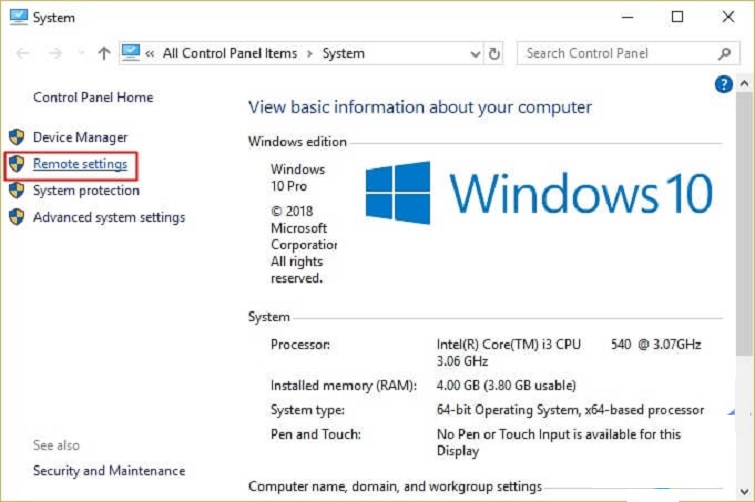Click the shield icon beside System protection

pyautogui.click(x=16, y=190)
